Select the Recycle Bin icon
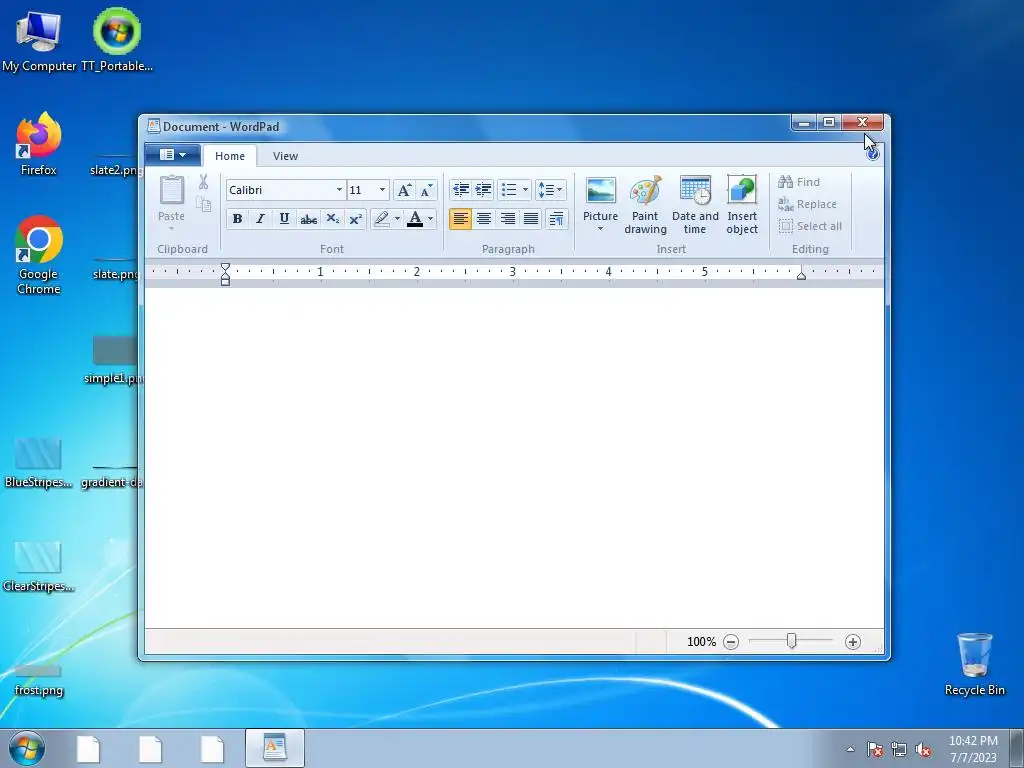Viewport: 1024px width, 768px height. click(x=974, y=664)
